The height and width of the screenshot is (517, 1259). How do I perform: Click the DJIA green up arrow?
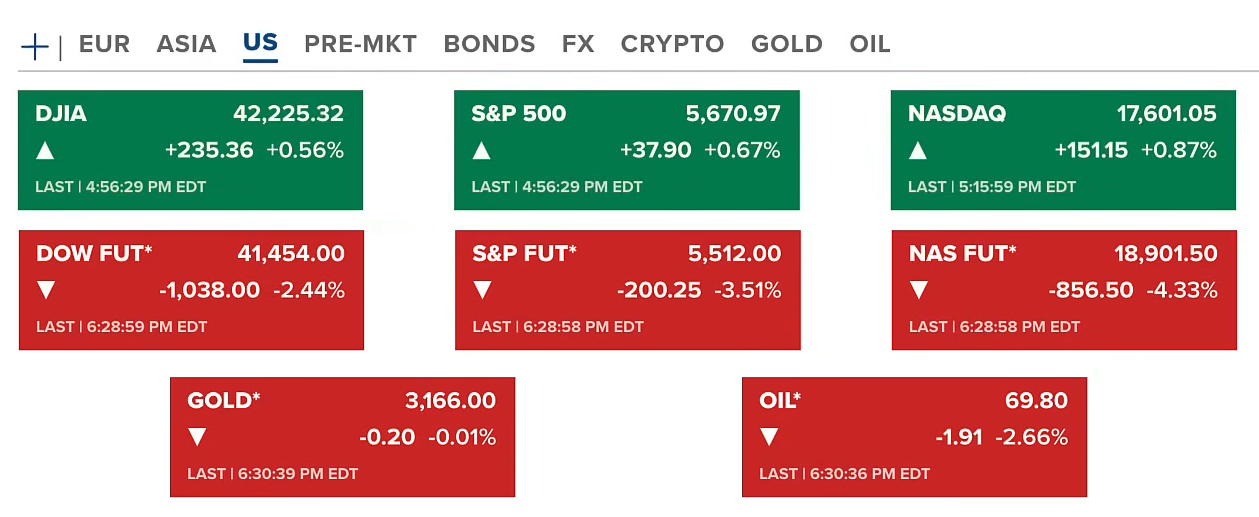(45, 151)
